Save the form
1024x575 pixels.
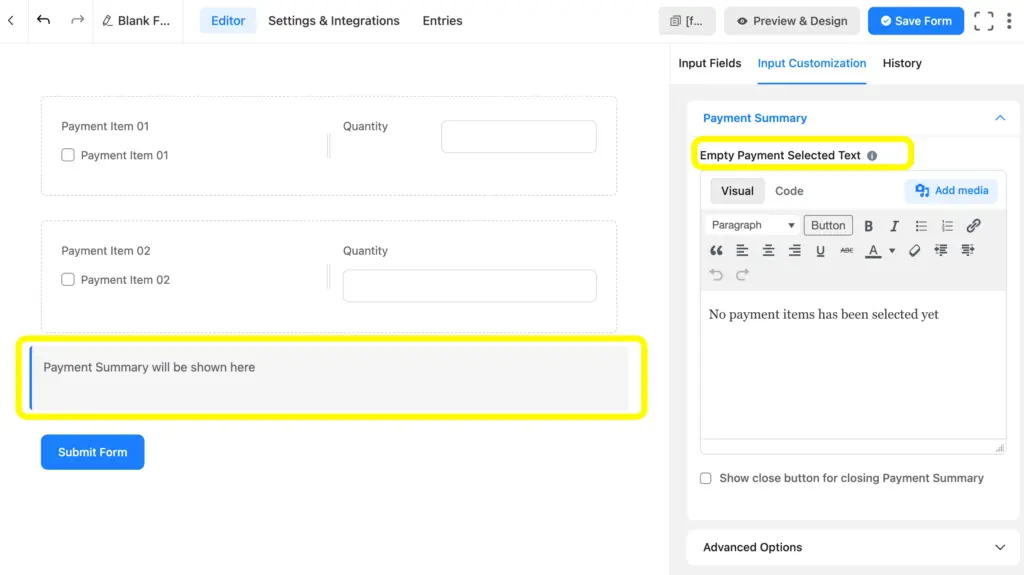[916, 21]
